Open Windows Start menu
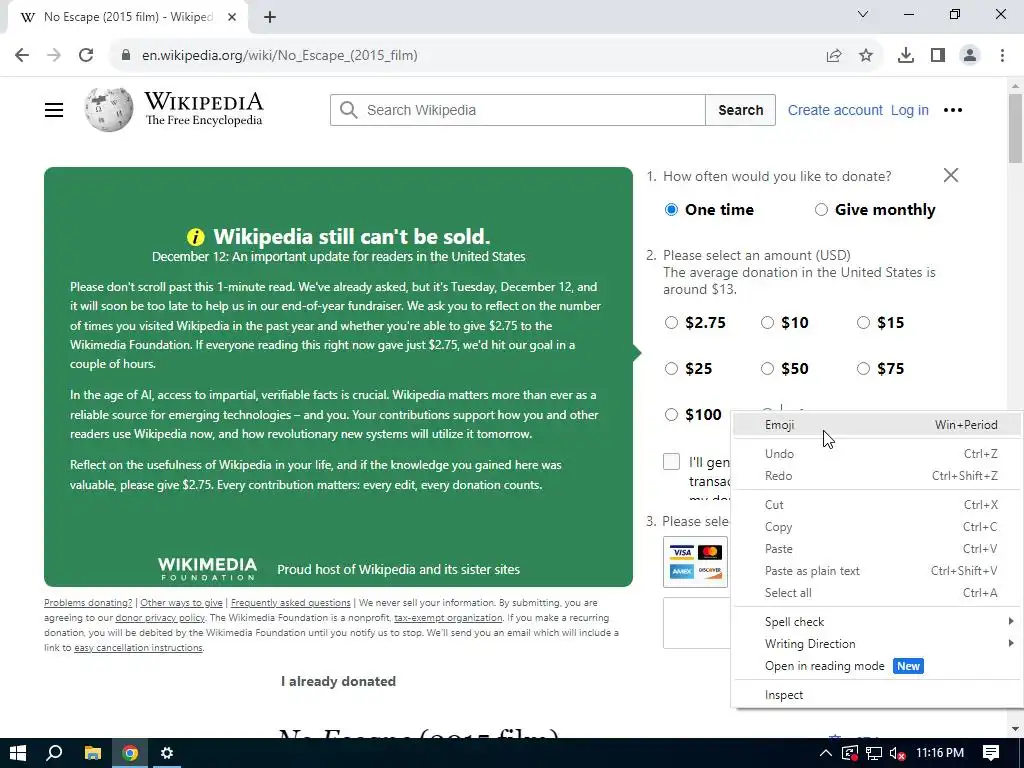This screenshot has width=1024, height=768. [x=18, y=753]
